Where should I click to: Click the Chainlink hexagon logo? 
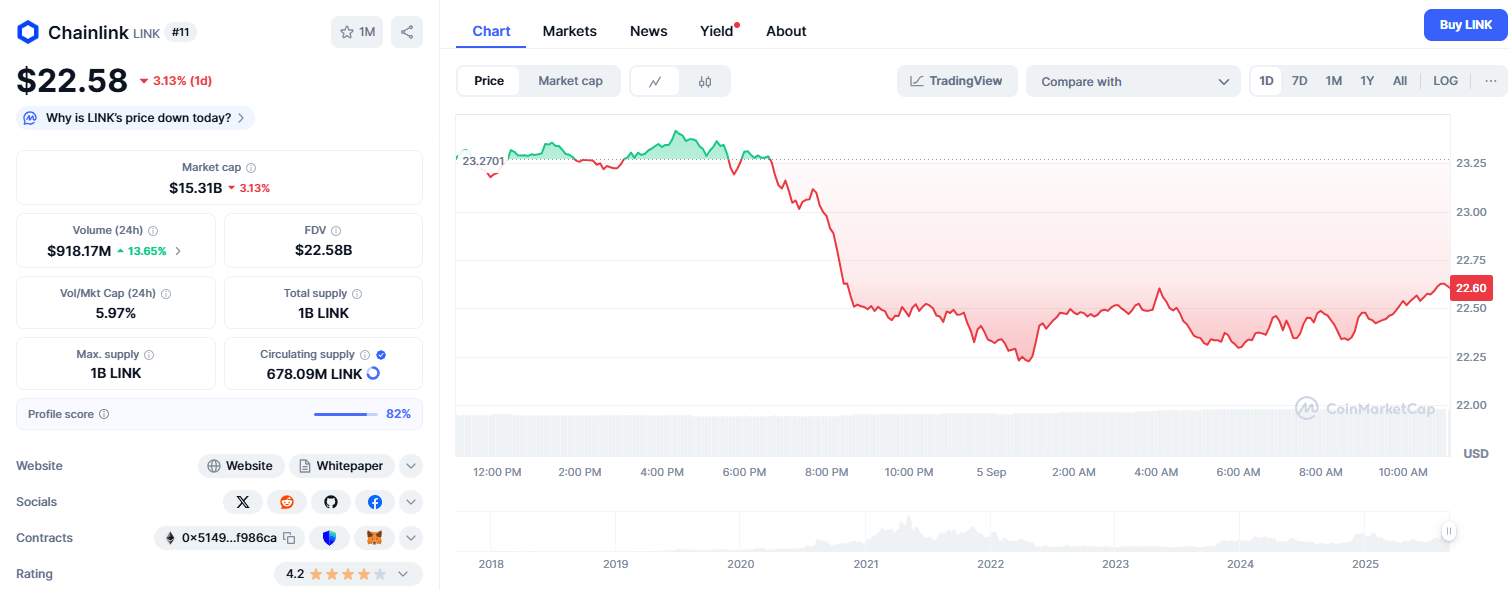click(x=28, y=32)
